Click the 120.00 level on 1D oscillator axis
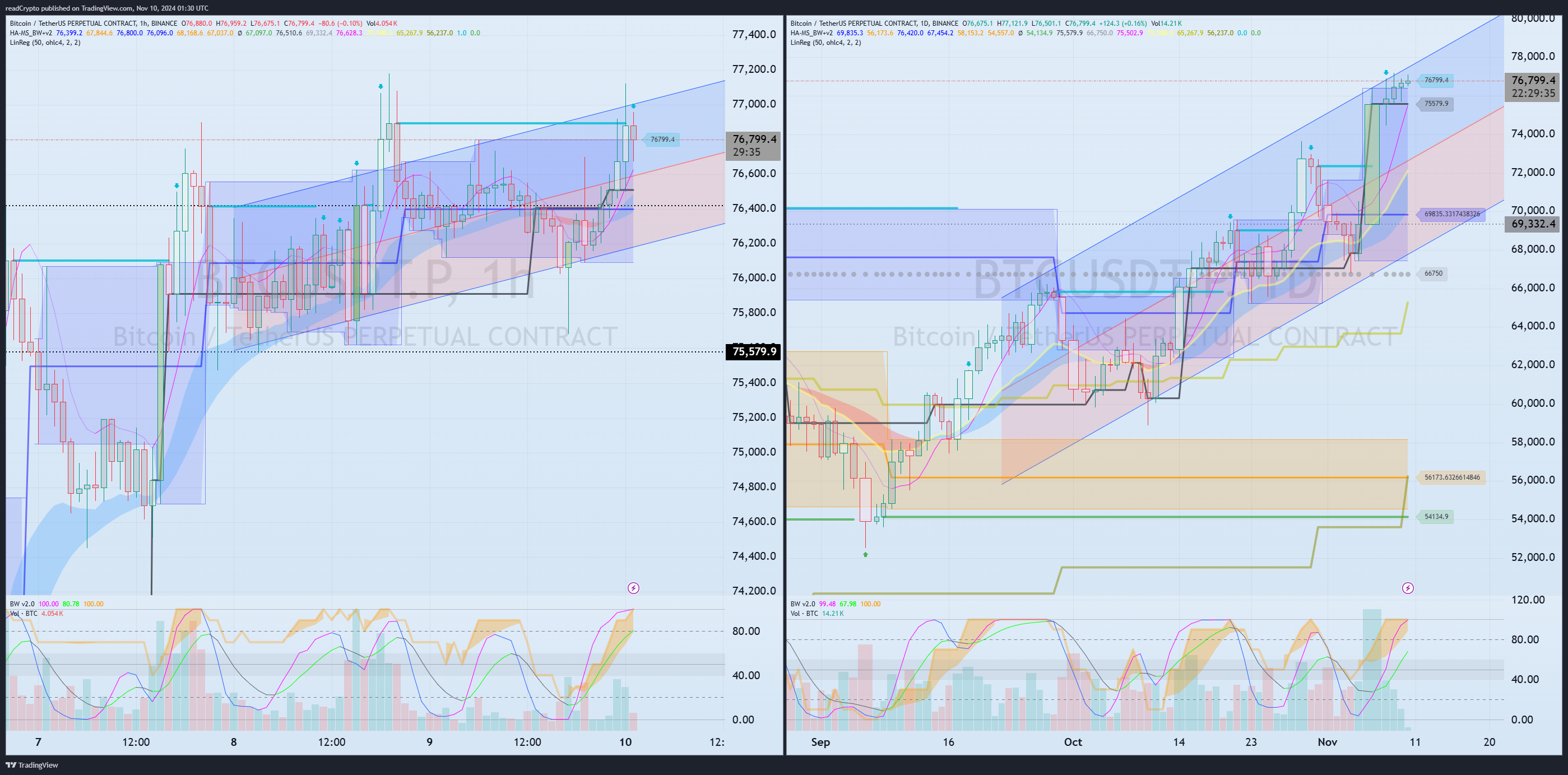The width and height of the screenshot is (1568, 775). point(1528,600)
